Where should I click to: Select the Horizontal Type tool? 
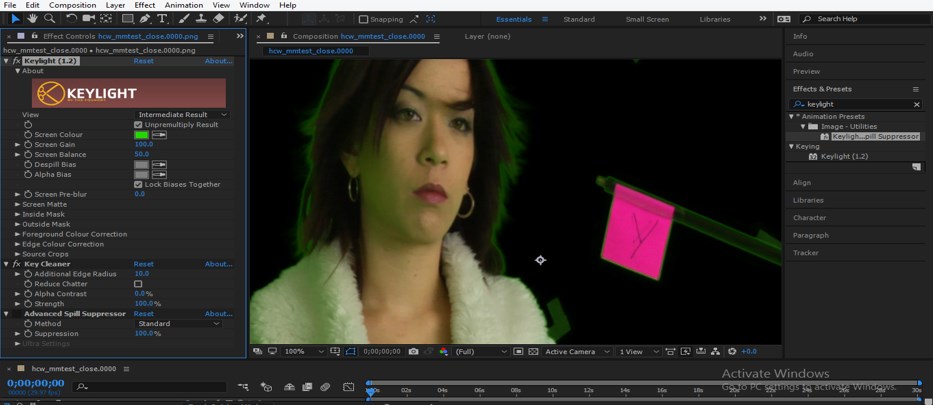click(162, 19)
